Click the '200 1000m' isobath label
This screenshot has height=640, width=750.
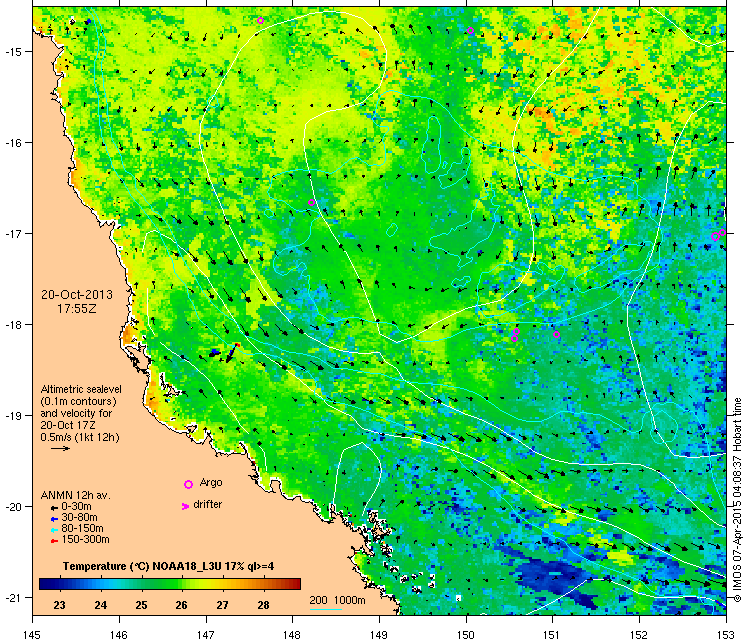coord(337,600)
